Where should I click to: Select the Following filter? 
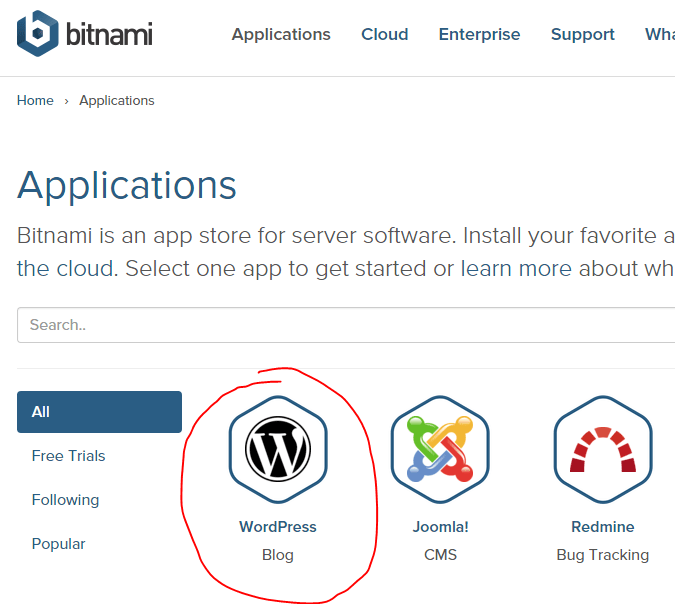65,500
